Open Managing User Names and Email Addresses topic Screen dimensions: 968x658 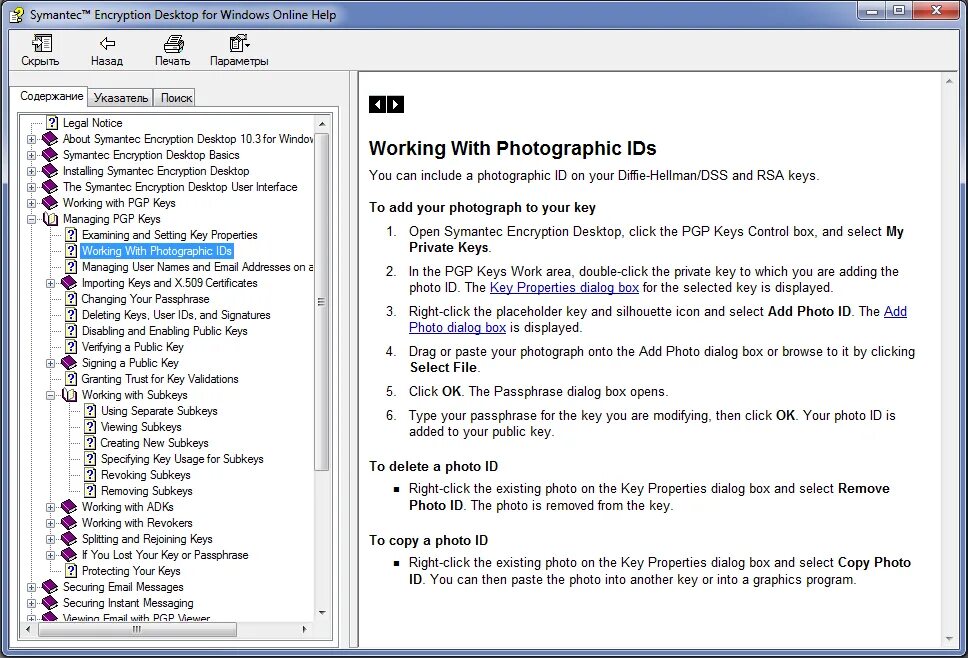point(198,267)
